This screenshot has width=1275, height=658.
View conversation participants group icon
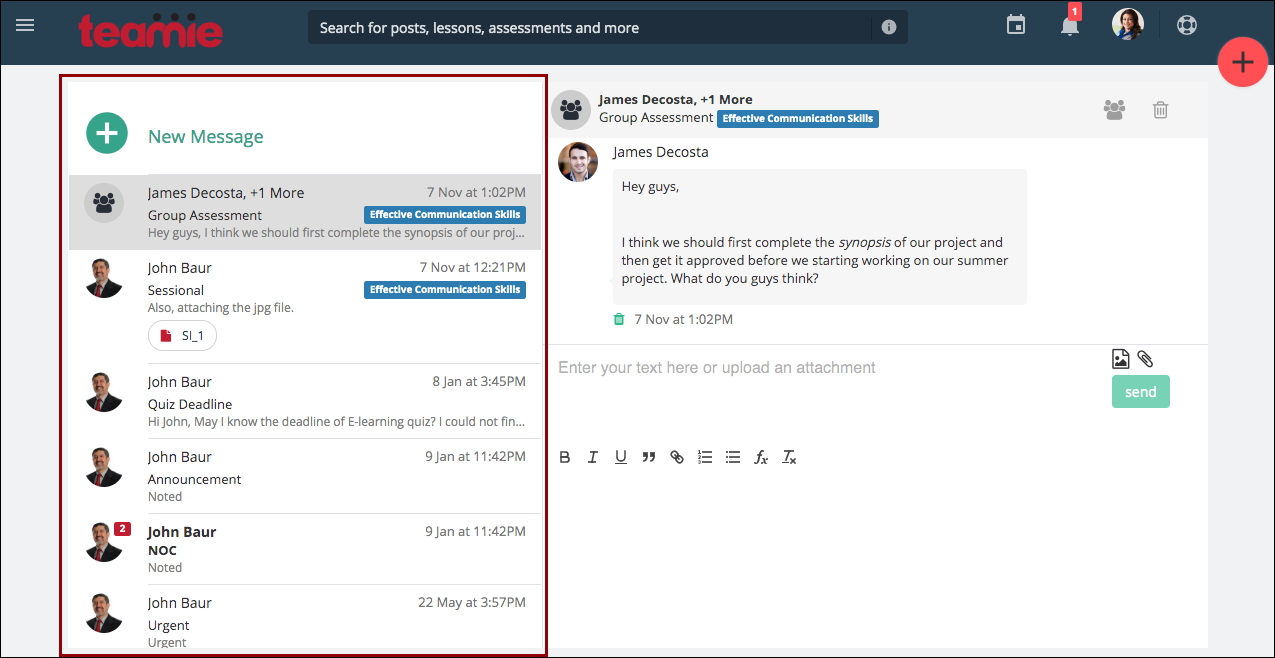(1115, 110)
